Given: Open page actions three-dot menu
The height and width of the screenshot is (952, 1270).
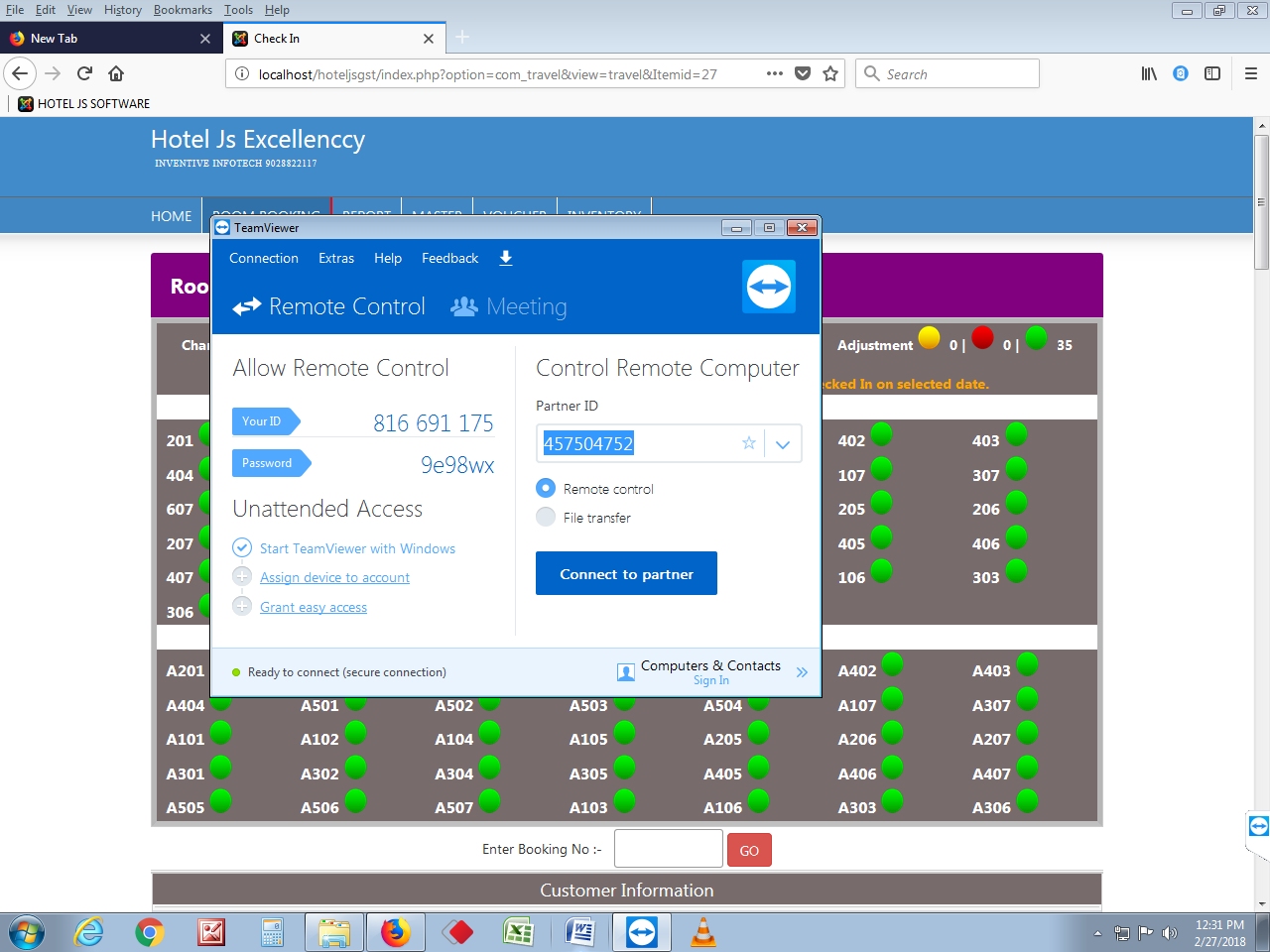Looking at the screenshot, I should pyautogui.click(x=775, y=73).
